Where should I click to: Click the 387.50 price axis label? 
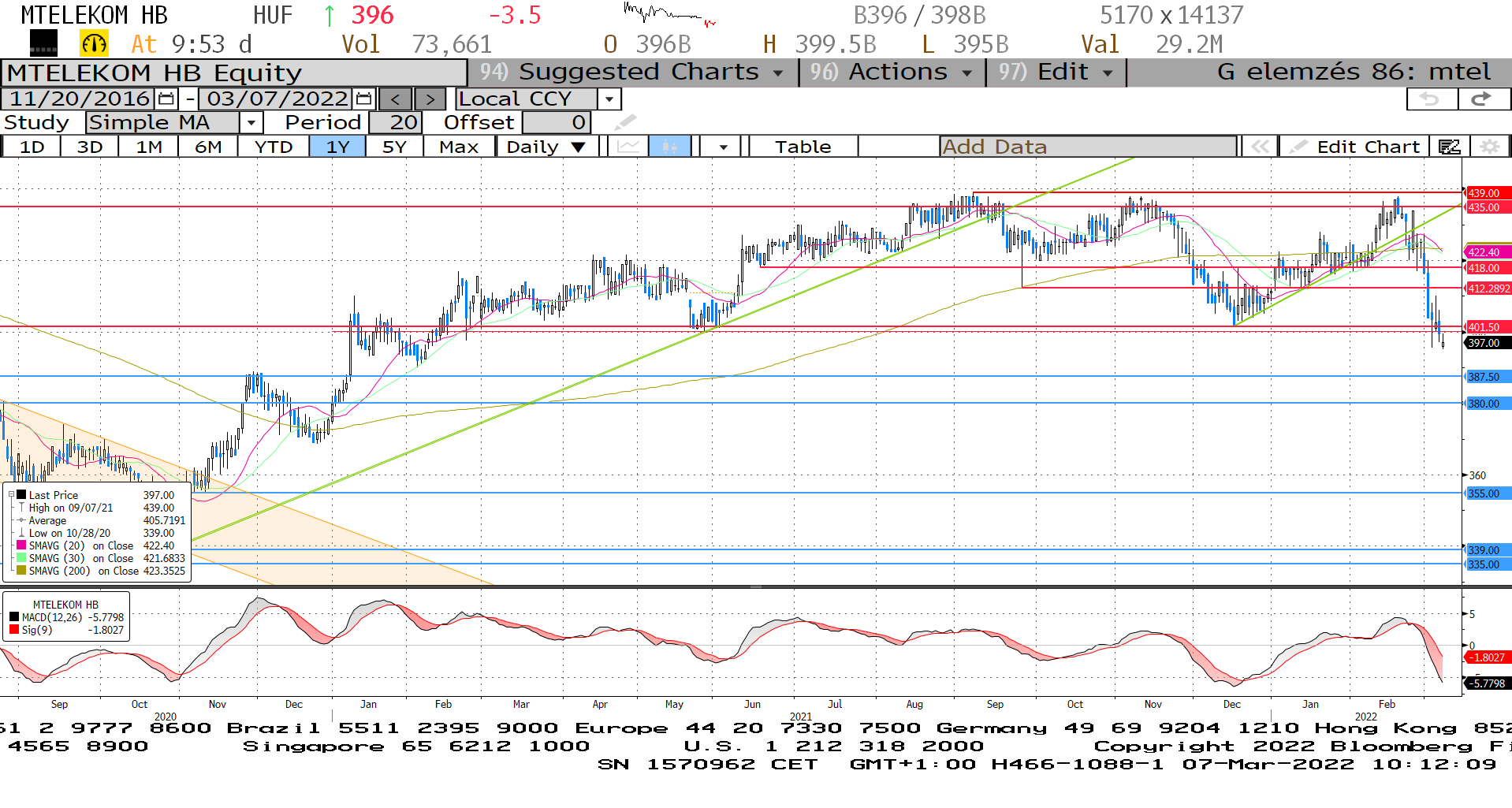(1488, 377)
